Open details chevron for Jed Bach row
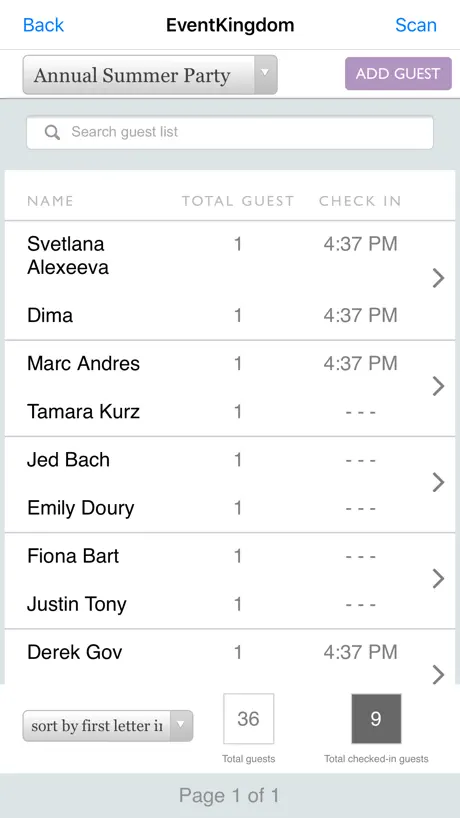This screenshot has height=818, width=460. pos(438,483)
